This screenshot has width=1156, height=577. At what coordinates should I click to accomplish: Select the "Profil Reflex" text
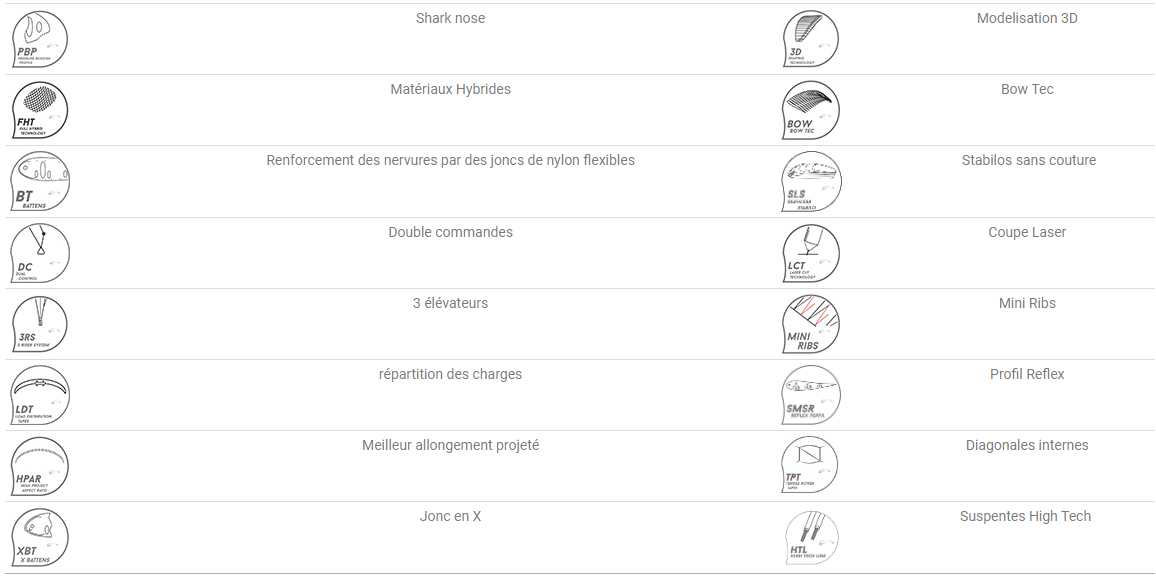tap(1027, 374)
